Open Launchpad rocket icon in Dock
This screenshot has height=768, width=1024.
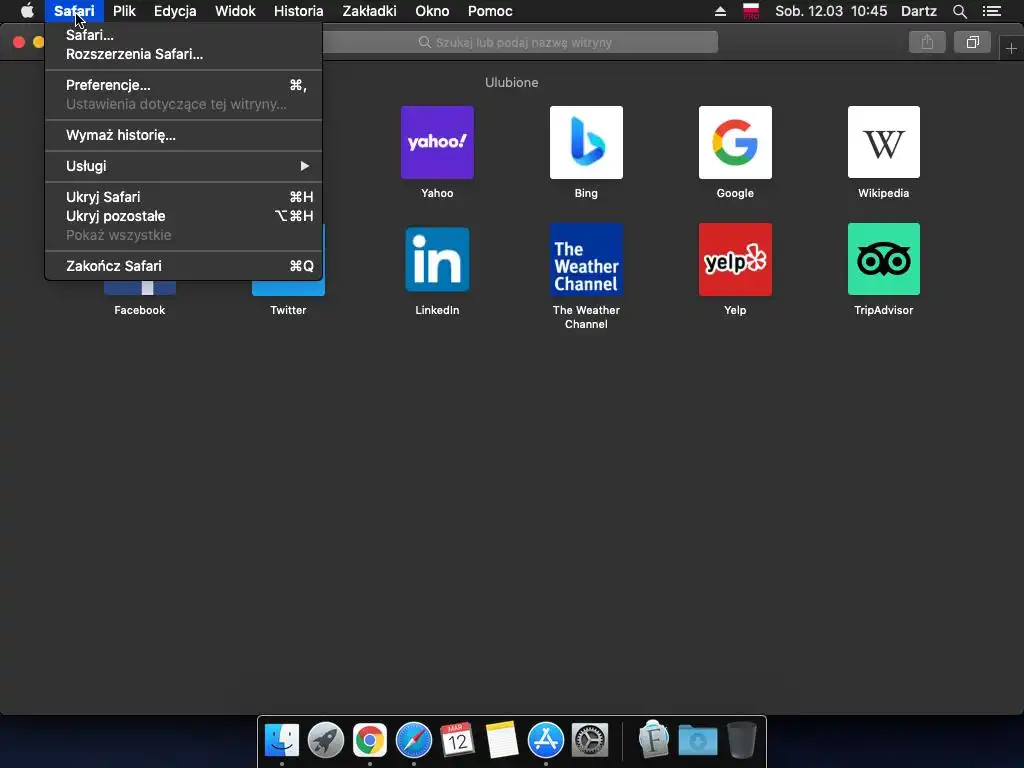(325, 741)
